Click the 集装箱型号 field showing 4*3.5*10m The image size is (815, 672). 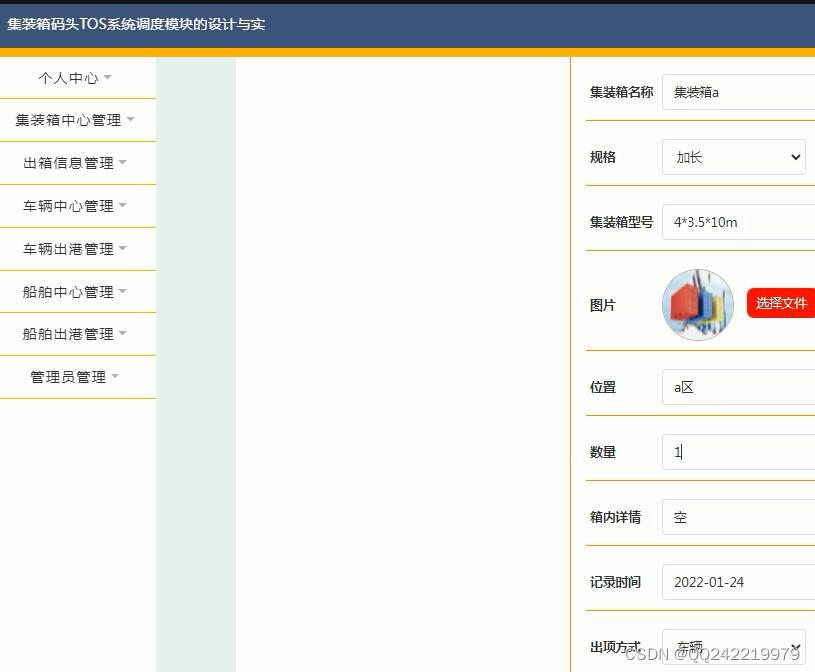(x=740, y=221)
